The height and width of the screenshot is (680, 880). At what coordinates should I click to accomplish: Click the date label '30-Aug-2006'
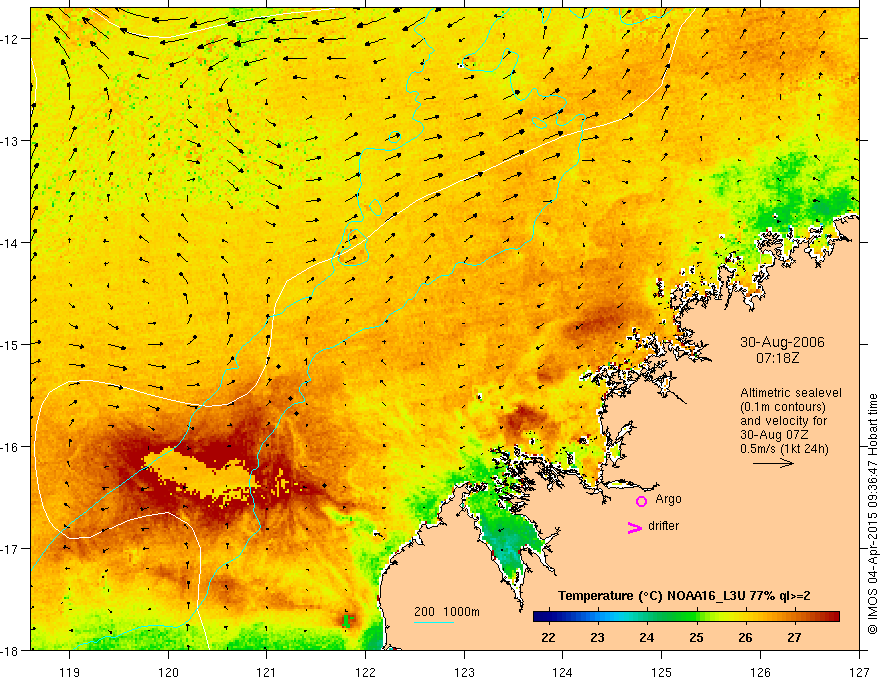(782, 342)
